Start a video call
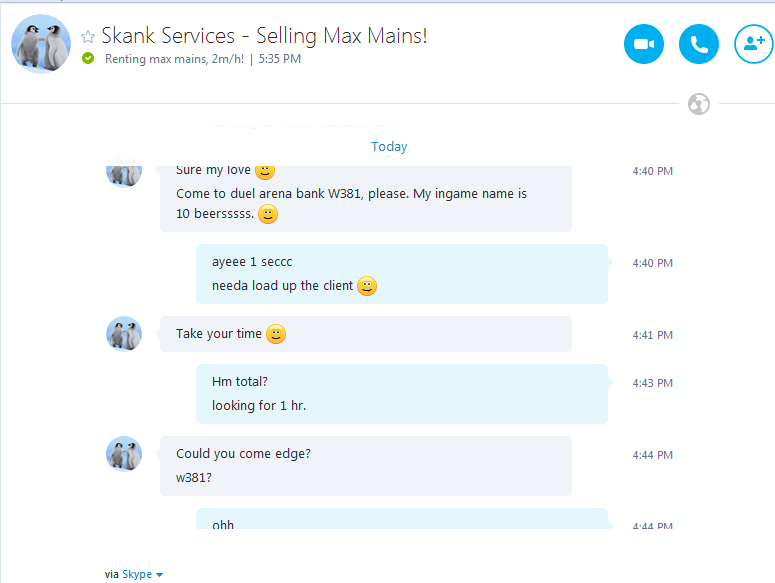775x583 pixels. [644, 45]
